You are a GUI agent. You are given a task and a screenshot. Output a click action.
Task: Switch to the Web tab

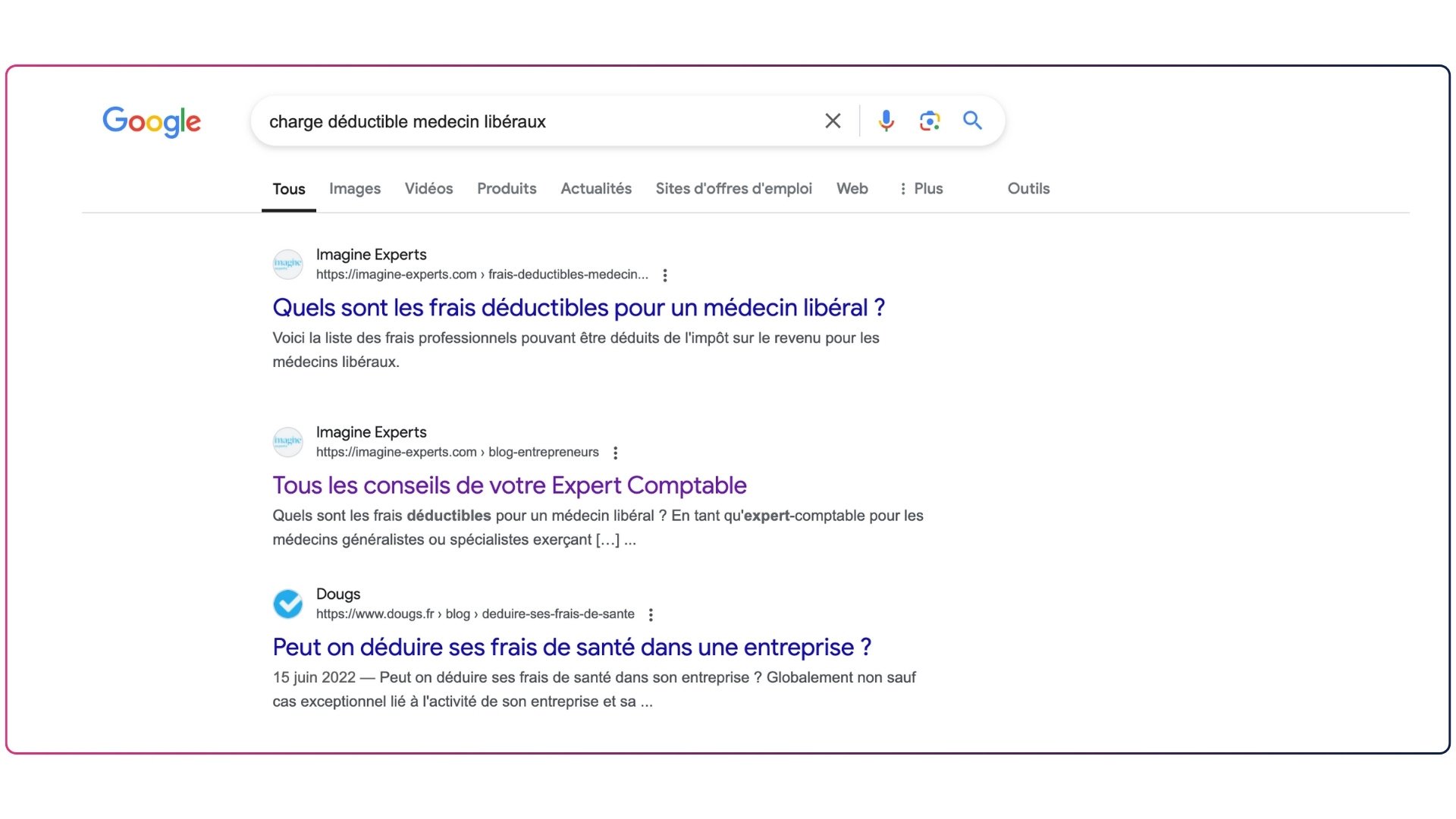point(852,189)
